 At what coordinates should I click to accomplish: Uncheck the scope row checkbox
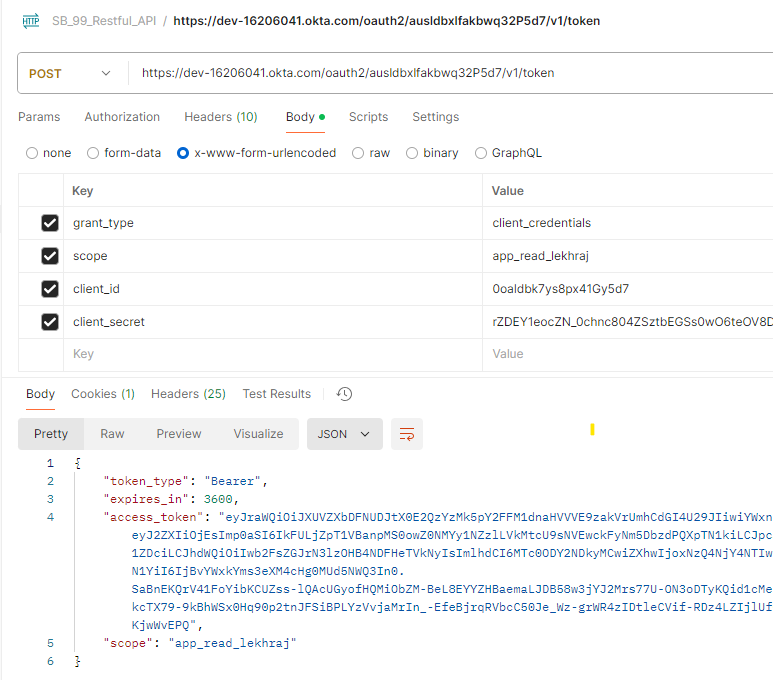pyautogui.click(x=50, y=256)
